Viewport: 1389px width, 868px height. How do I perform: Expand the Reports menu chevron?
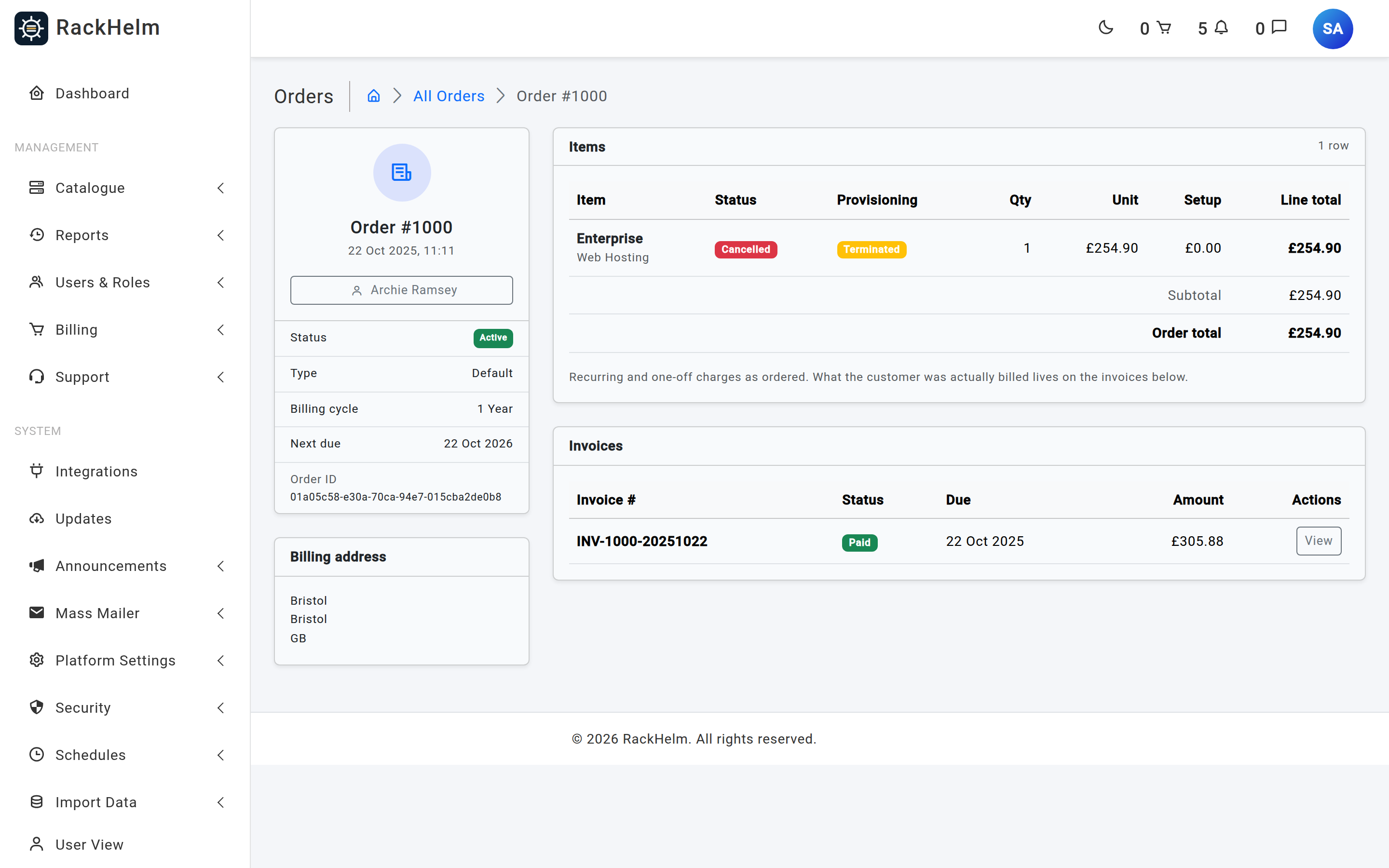coord(220,235)
